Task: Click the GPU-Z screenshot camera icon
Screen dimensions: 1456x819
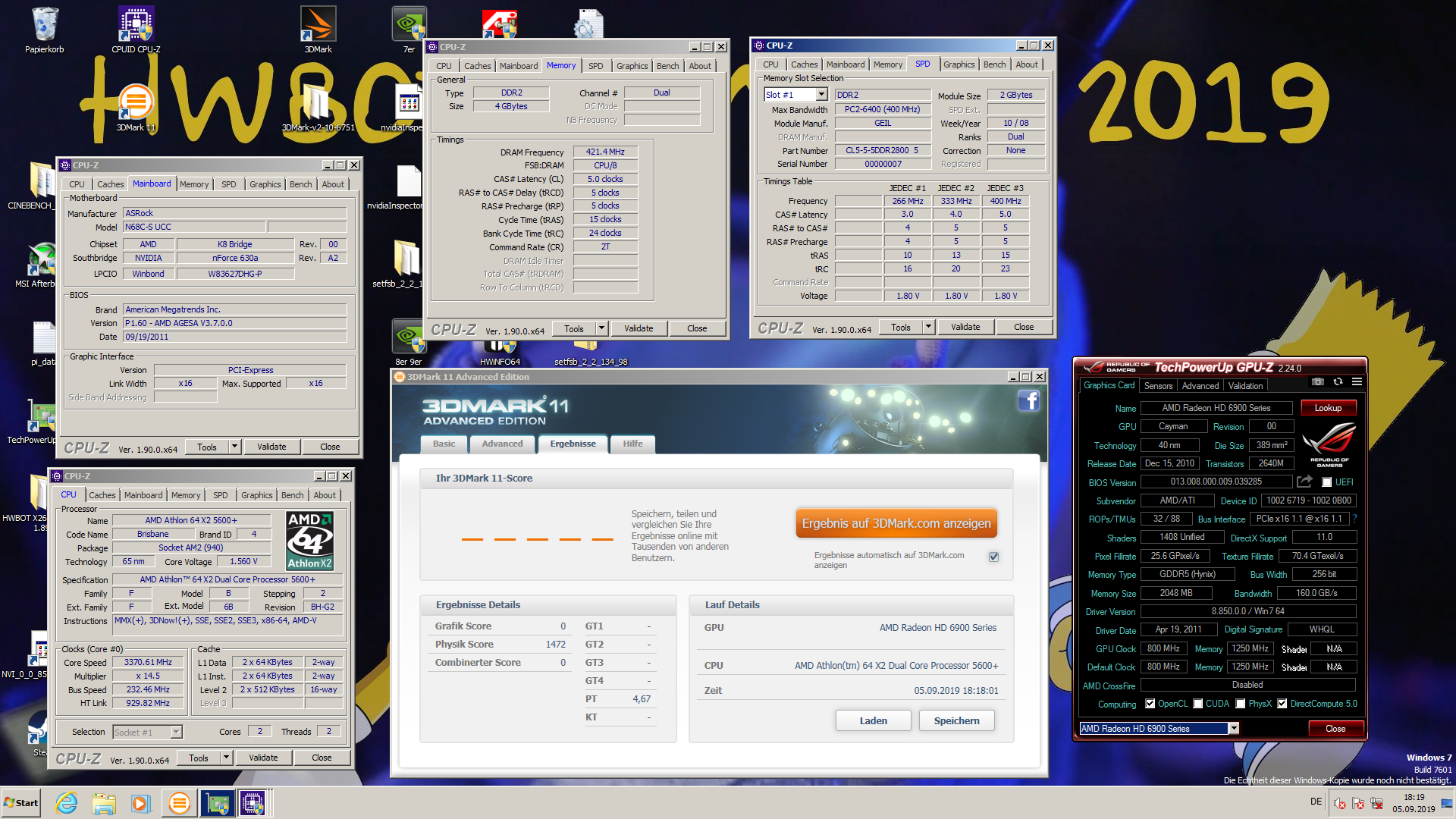Action: coord(1318,381)
